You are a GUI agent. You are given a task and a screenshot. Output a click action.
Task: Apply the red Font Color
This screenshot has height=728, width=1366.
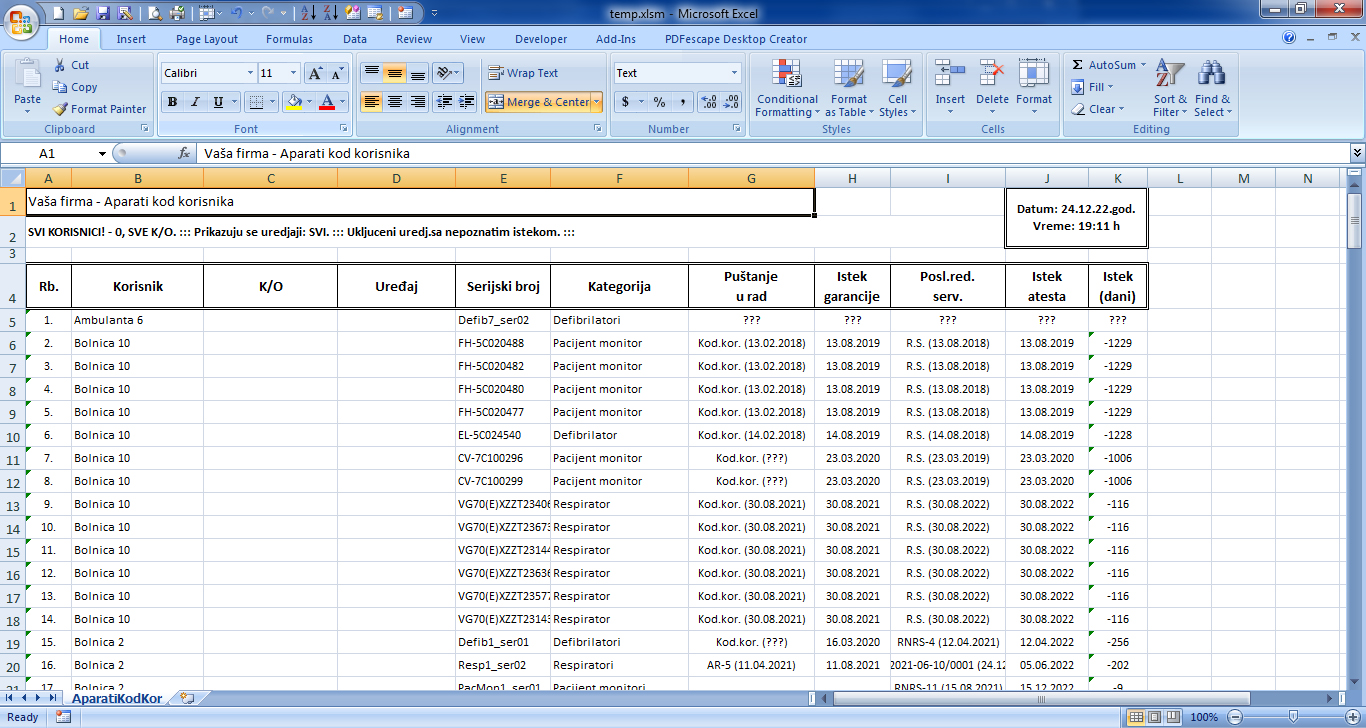click(326, 102)
